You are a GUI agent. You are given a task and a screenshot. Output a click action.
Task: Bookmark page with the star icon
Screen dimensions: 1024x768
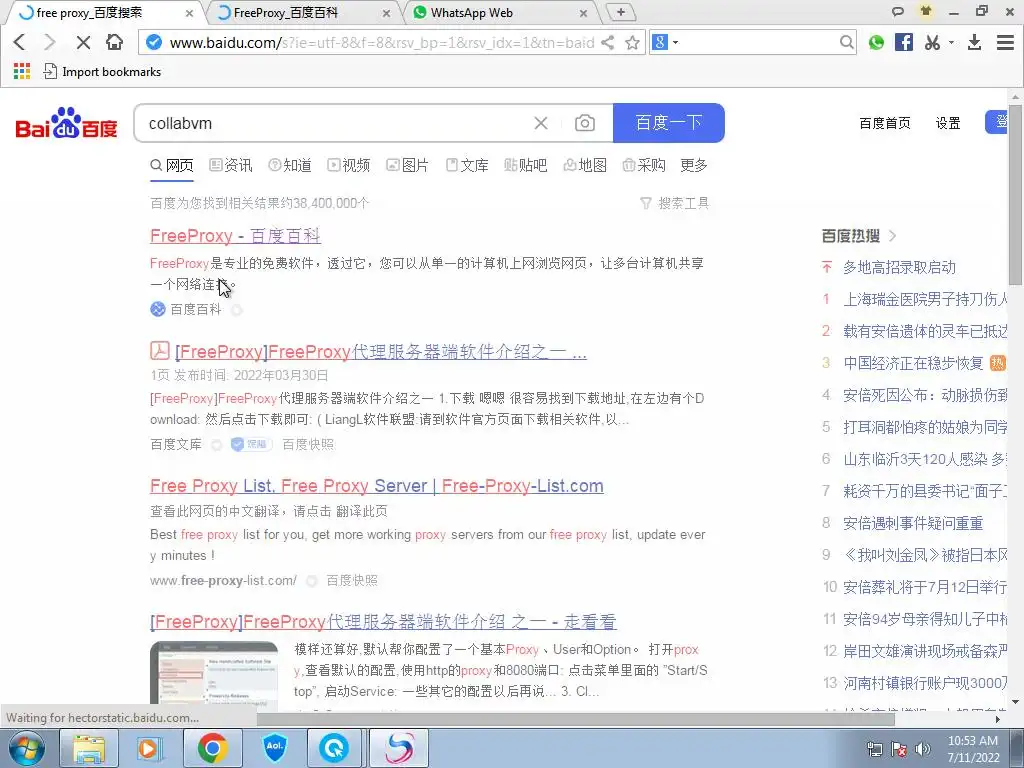tap(632, 42)
